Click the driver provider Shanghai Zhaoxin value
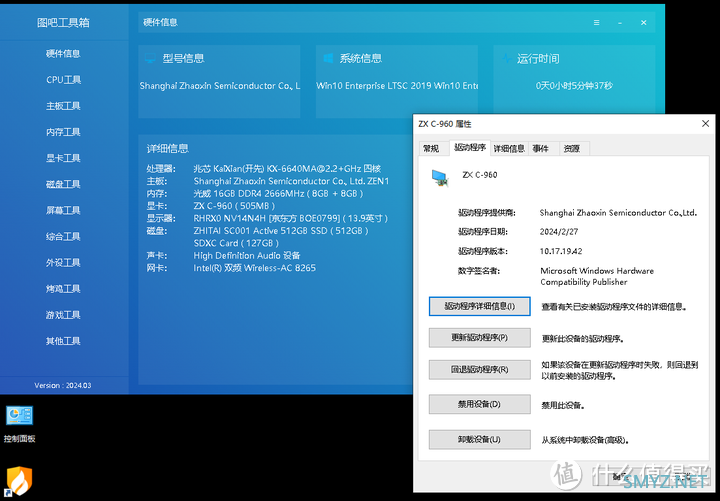 point(618,213)
